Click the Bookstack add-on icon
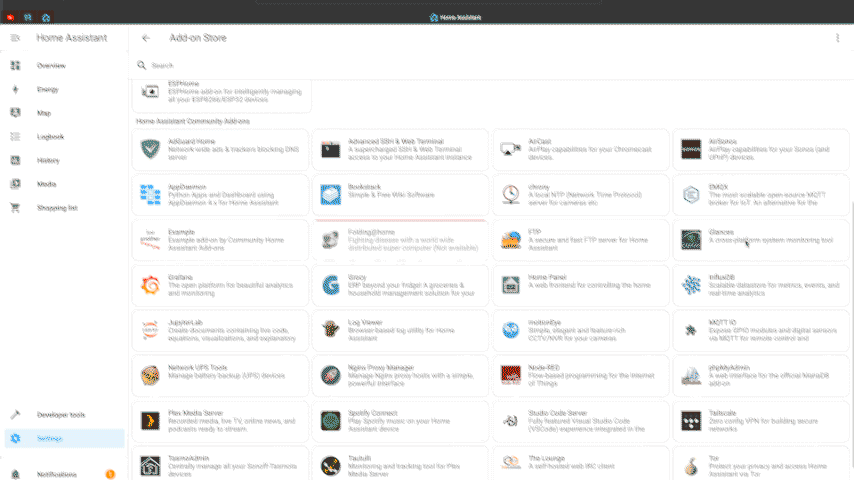The height and width of the screenshot is (480, 854). point(331,195)
